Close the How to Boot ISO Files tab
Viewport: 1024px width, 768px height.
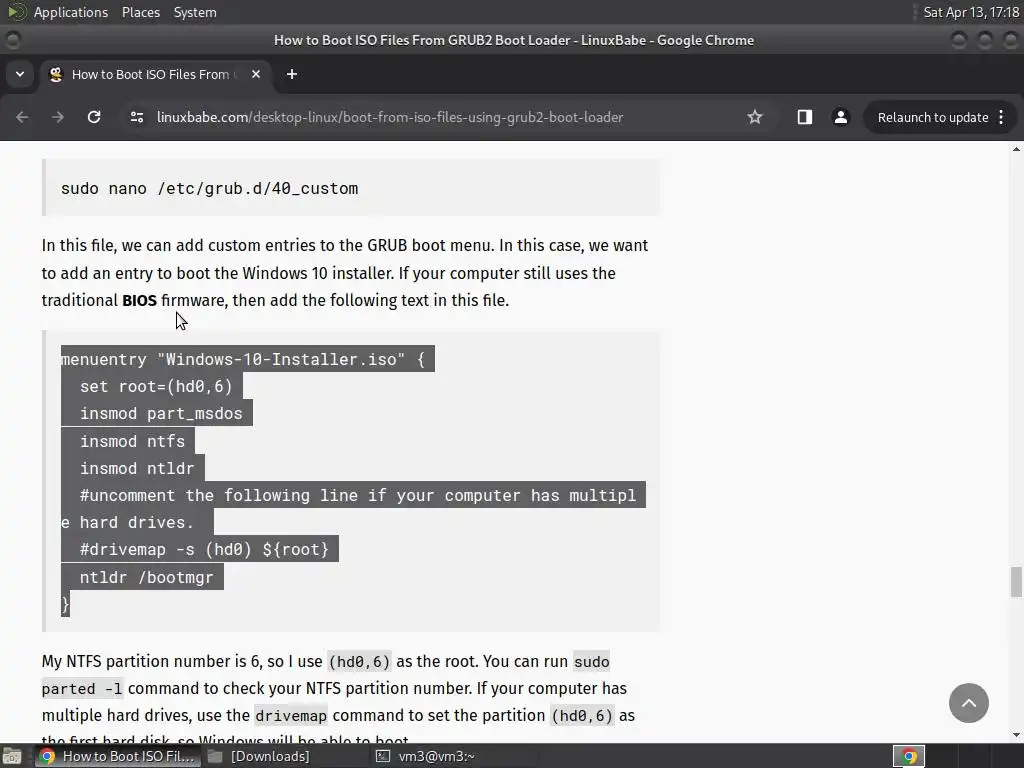coord(256,74)
